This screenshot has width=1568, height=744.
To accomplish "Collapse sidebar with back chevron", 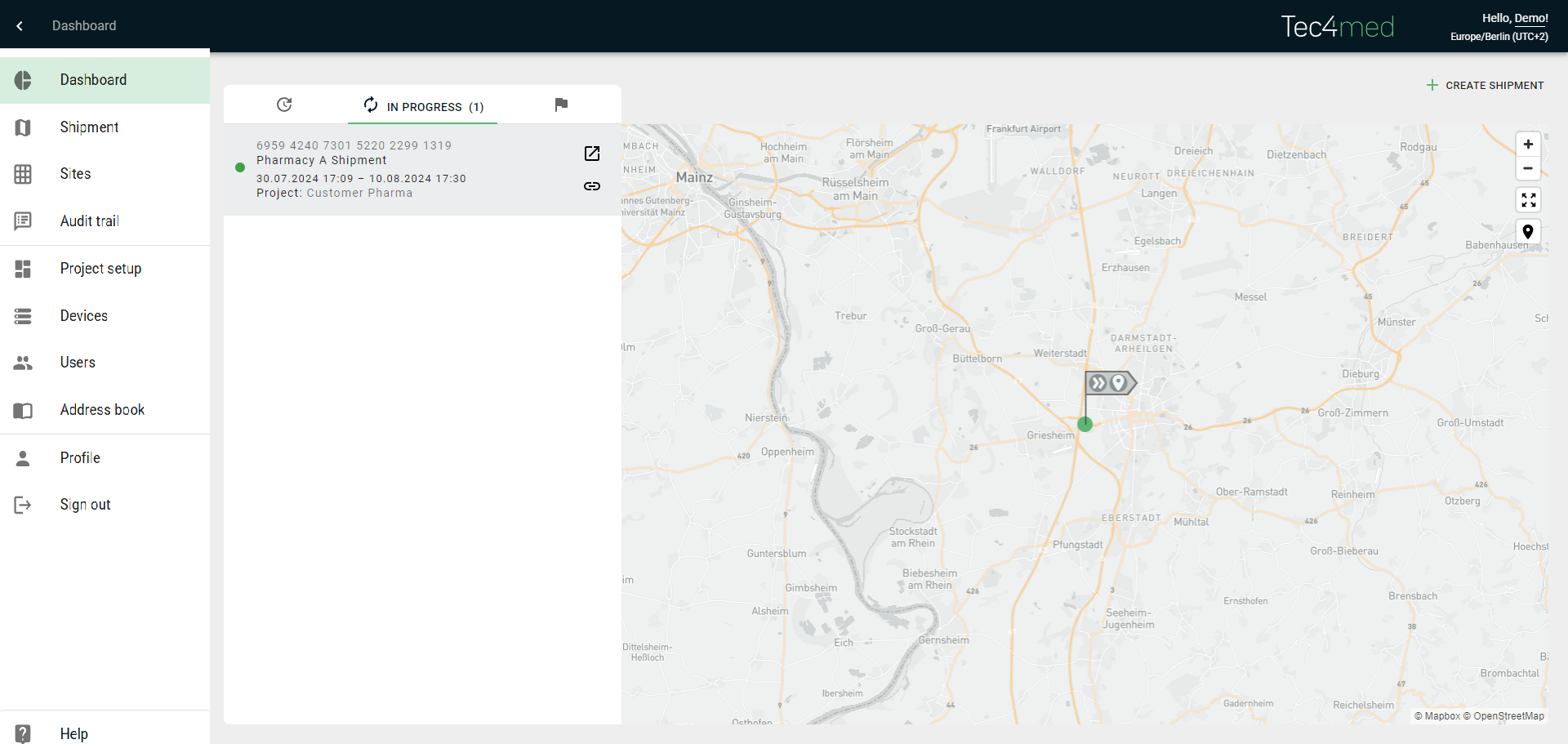I will click(x=20, y=26).
